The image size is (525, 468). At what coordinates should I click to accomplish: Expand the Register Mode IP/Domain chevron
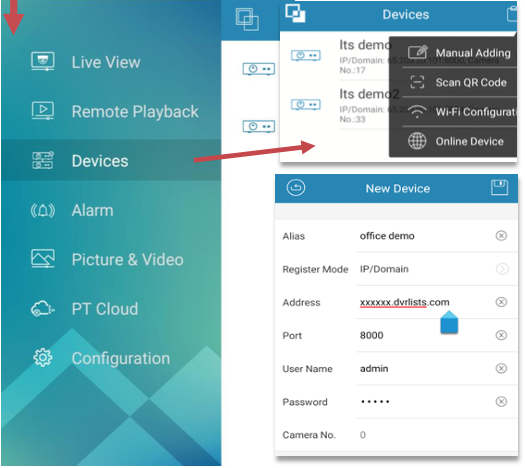[x=502, y=269]
